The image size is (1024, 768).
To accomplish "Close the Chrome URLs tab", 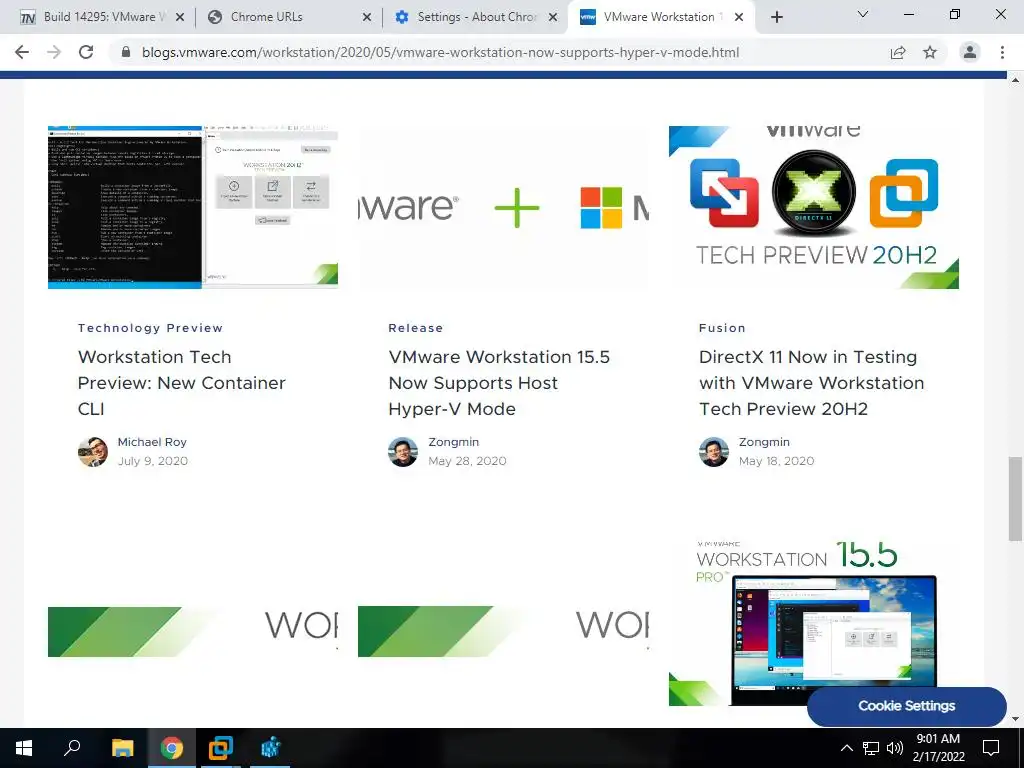I will (x=367, y=17).
